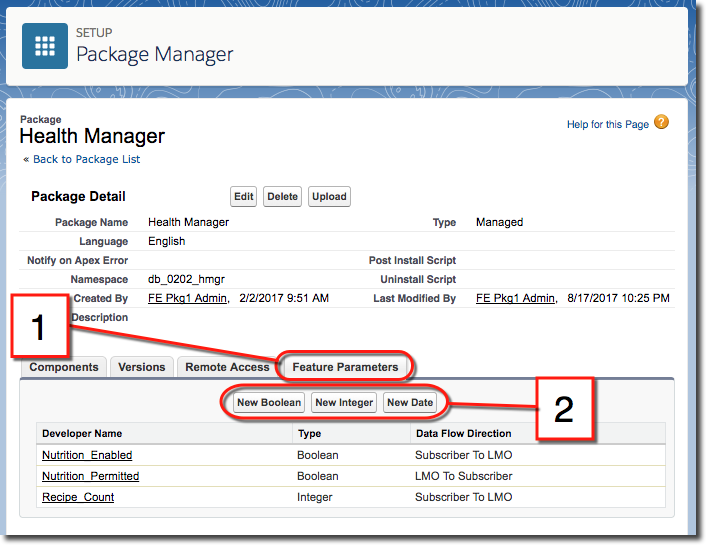This screenshot has height=545, width=706.
Task: Click the Upload button
Action: 329,196
